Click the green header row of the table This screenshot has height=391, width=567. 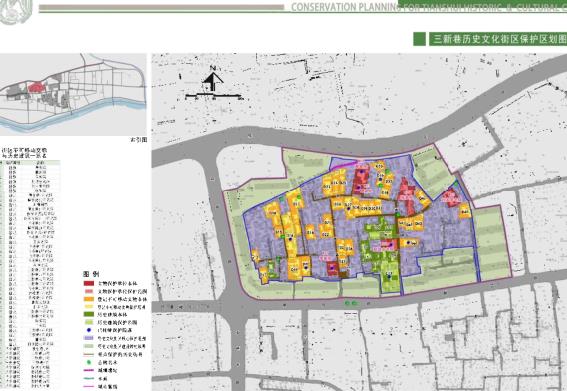pos(30,163)
